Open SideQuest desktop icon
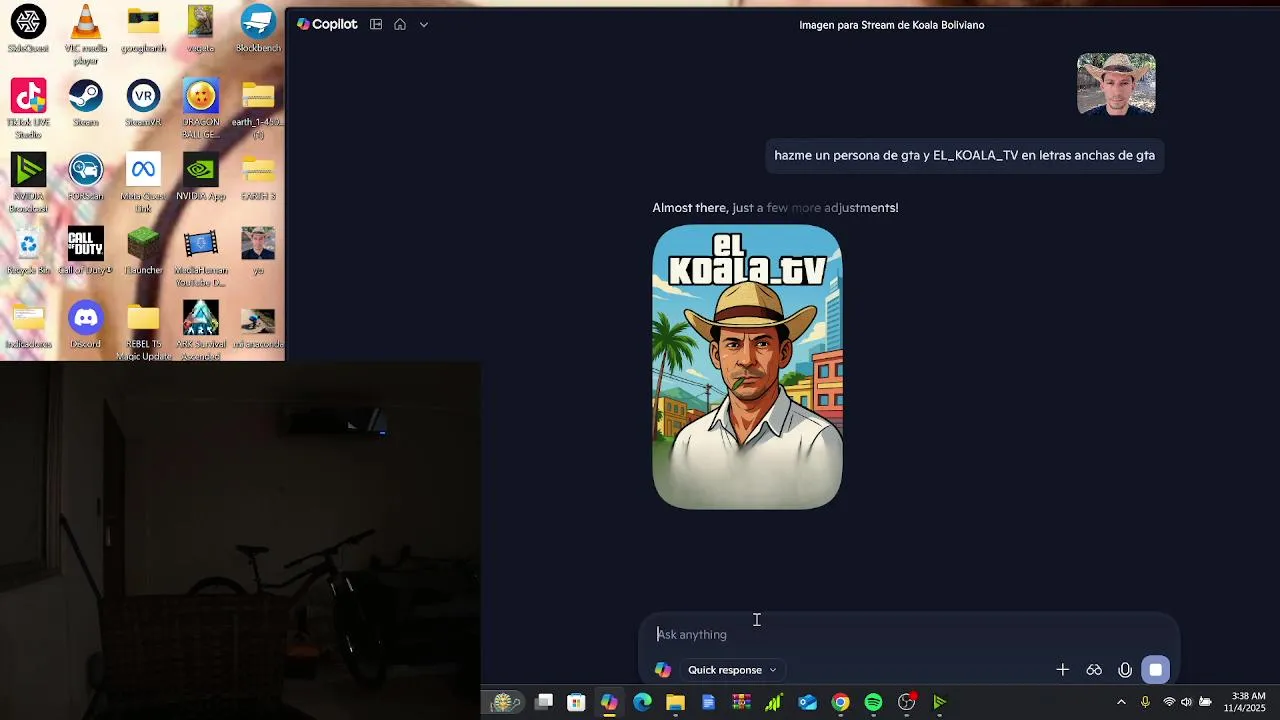 click(28, 30)
